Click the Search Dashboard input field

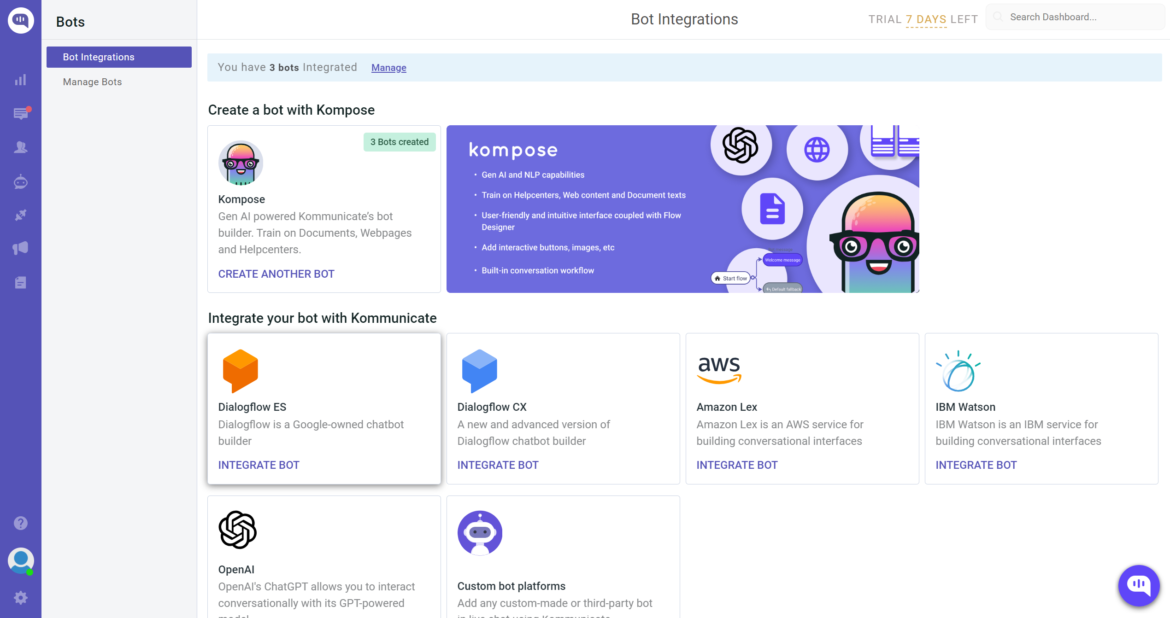click(x=1075, y=16)
